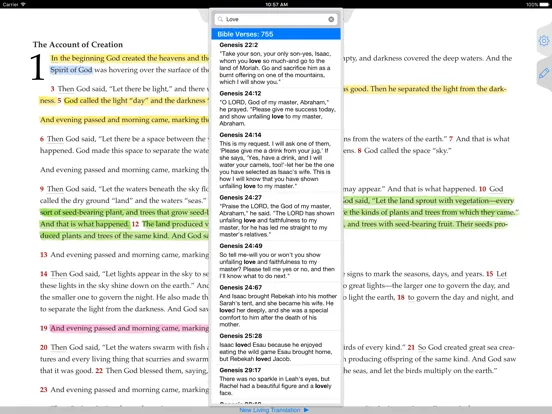Tap the yellow-highlighted verse 'In the beginning God created'
The width and height of the screenshot is (552, 414).
pyautogui.click(x=130, y=58)
